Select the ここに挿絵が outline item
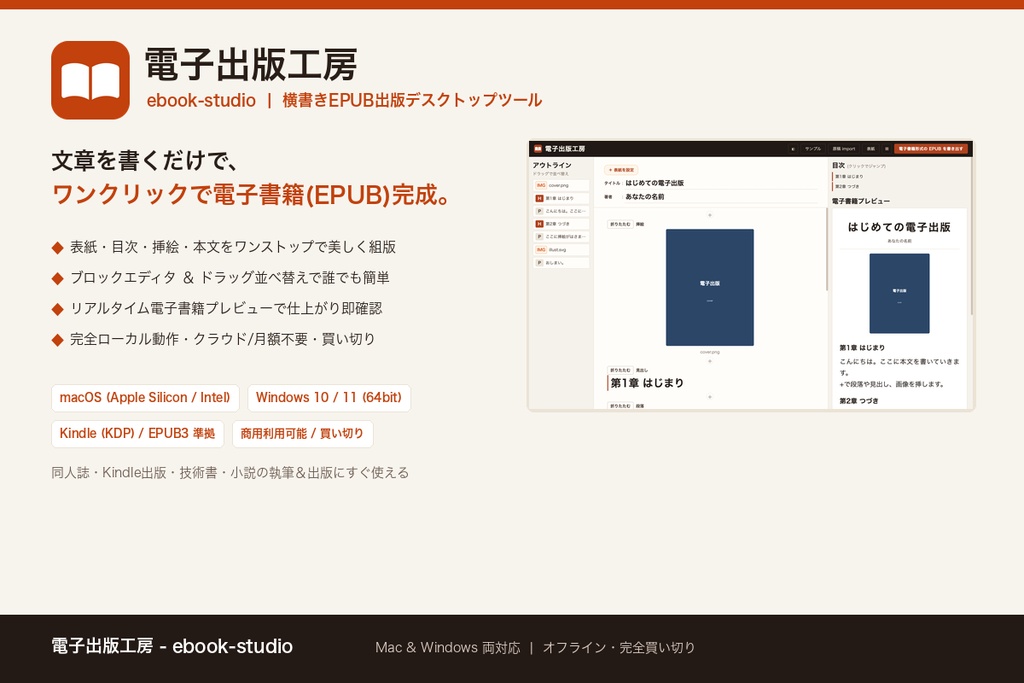 (561, 236)
